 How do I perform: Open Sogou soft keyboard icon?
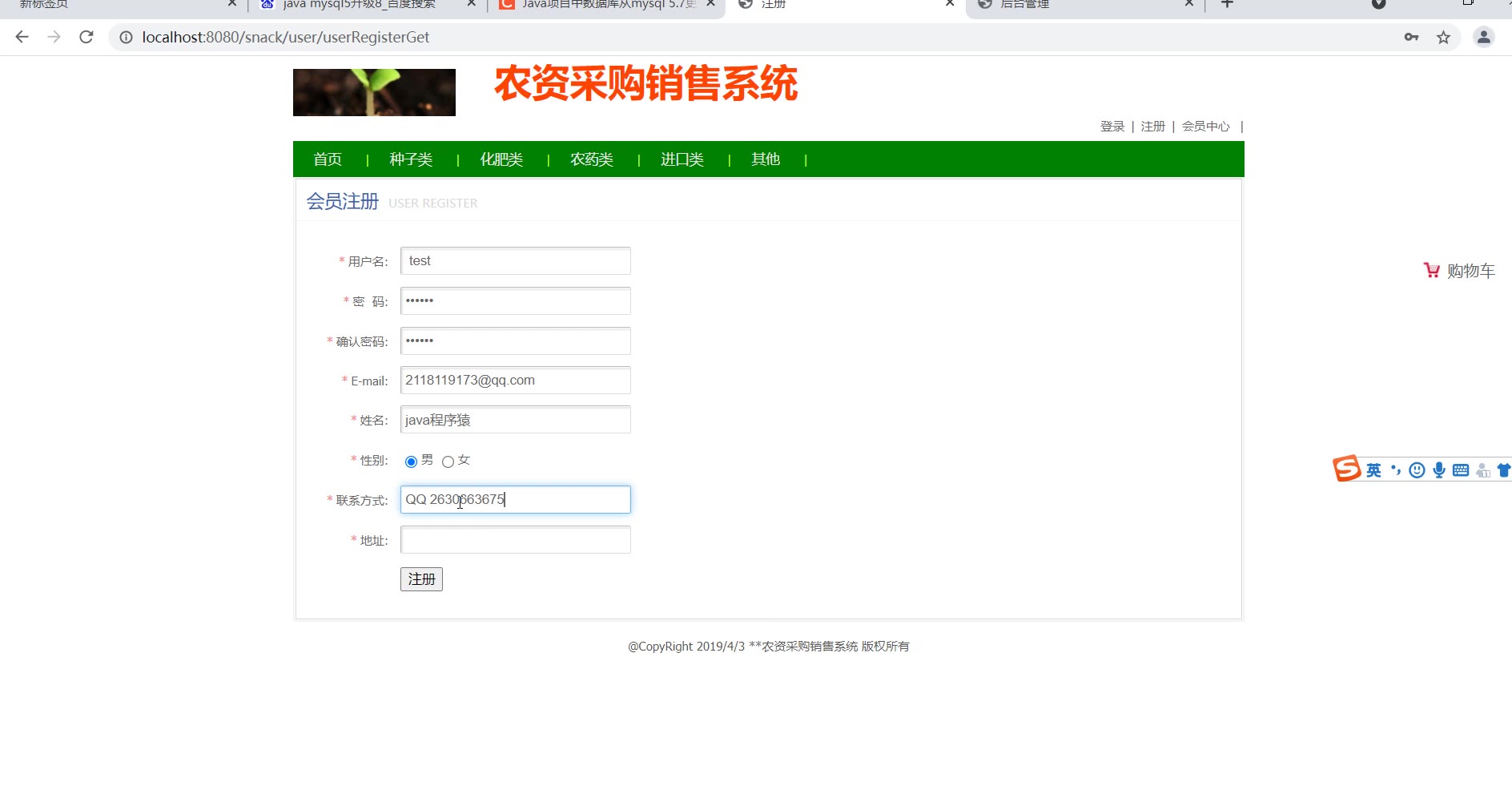pos(1461,470)
